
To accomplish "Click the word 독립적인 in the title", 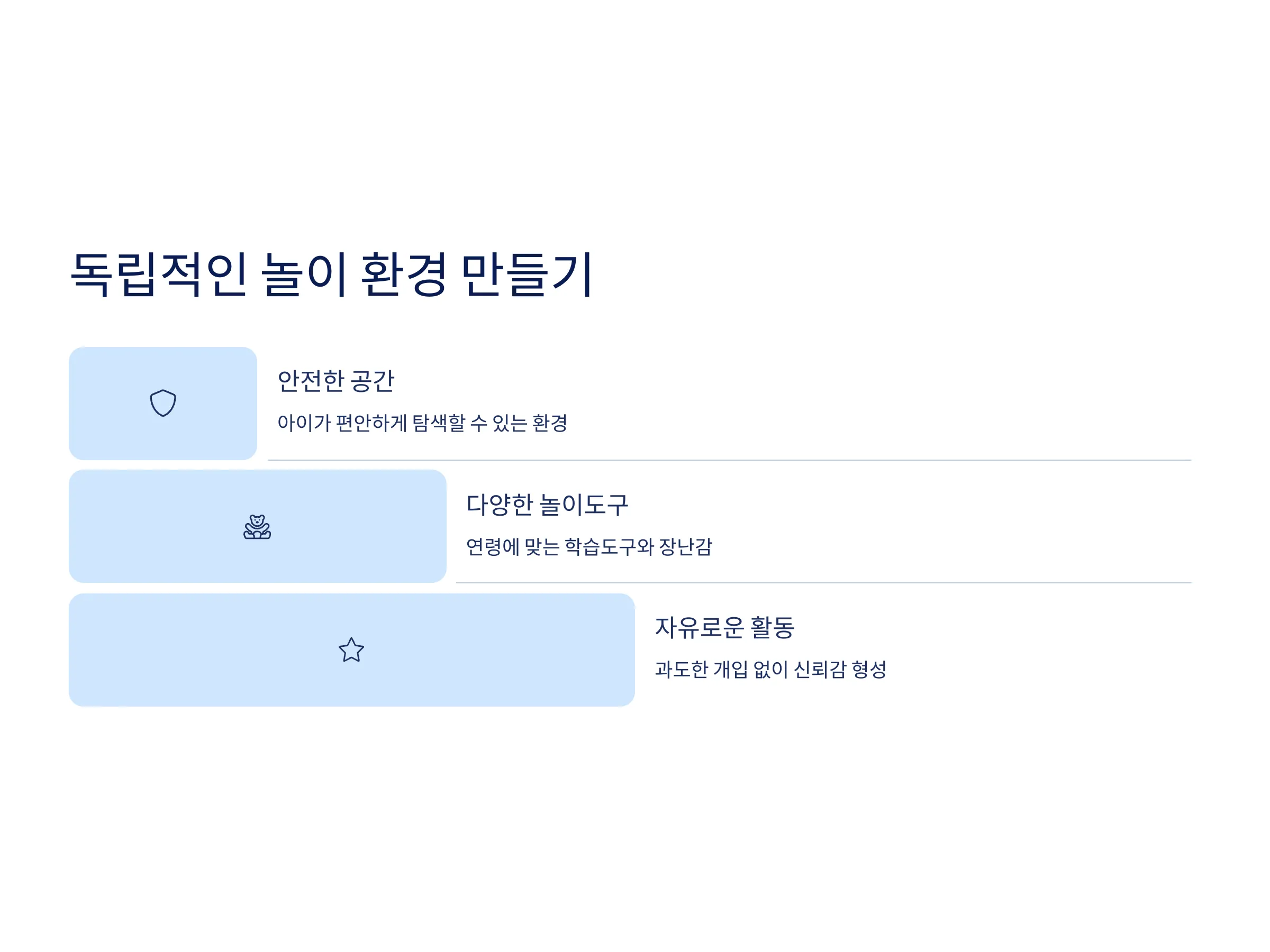I will click(159, 274).
